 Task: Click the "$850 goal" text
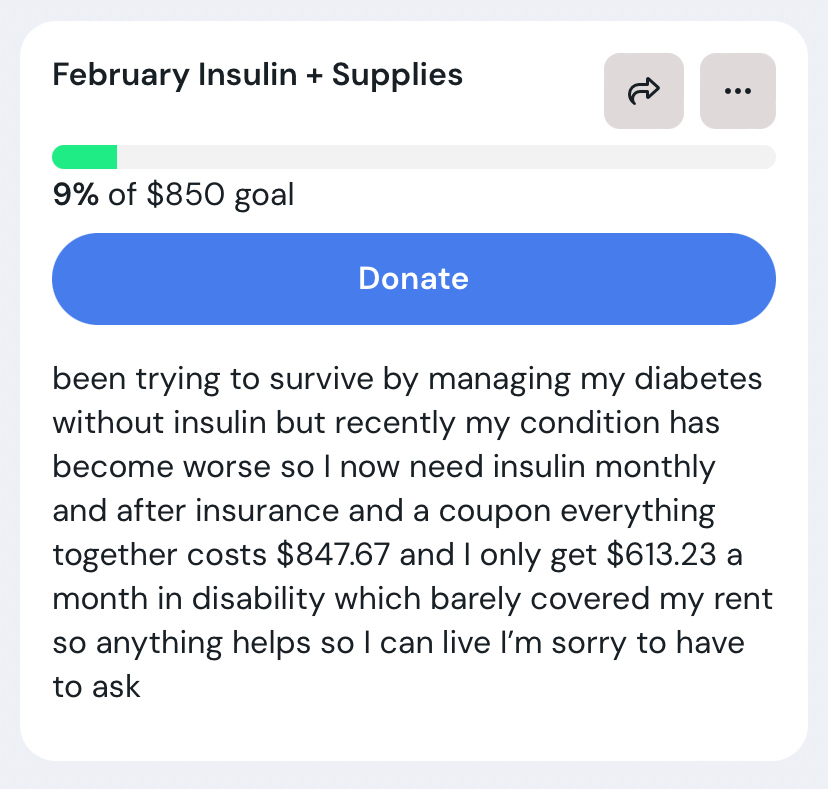coord(220,194)
